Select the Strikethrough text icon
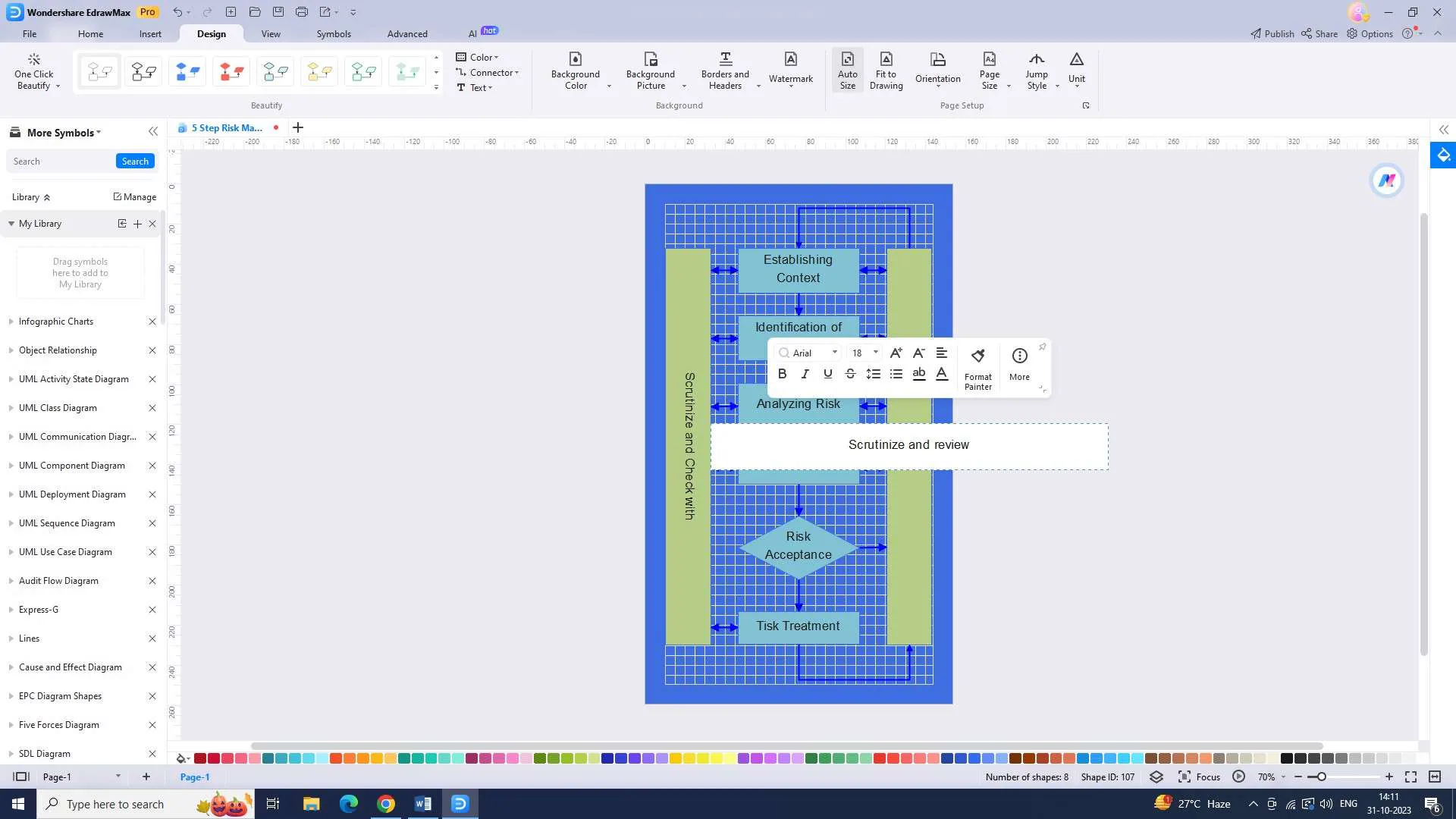This screenshot has height=819, width=1456. point(851,373)
